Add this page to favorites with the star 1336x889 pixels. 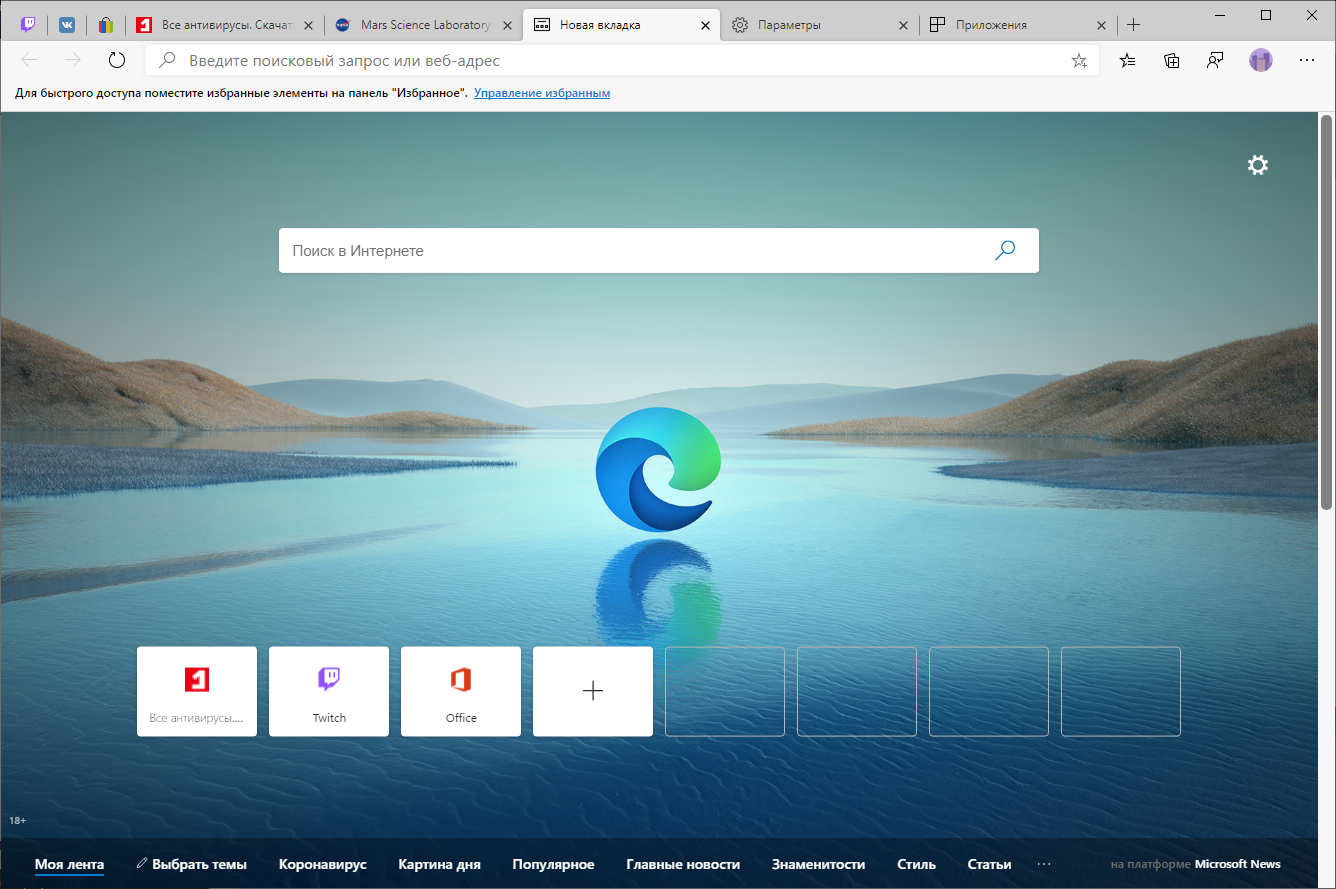pyautogui.click(x=1079, y=61)
